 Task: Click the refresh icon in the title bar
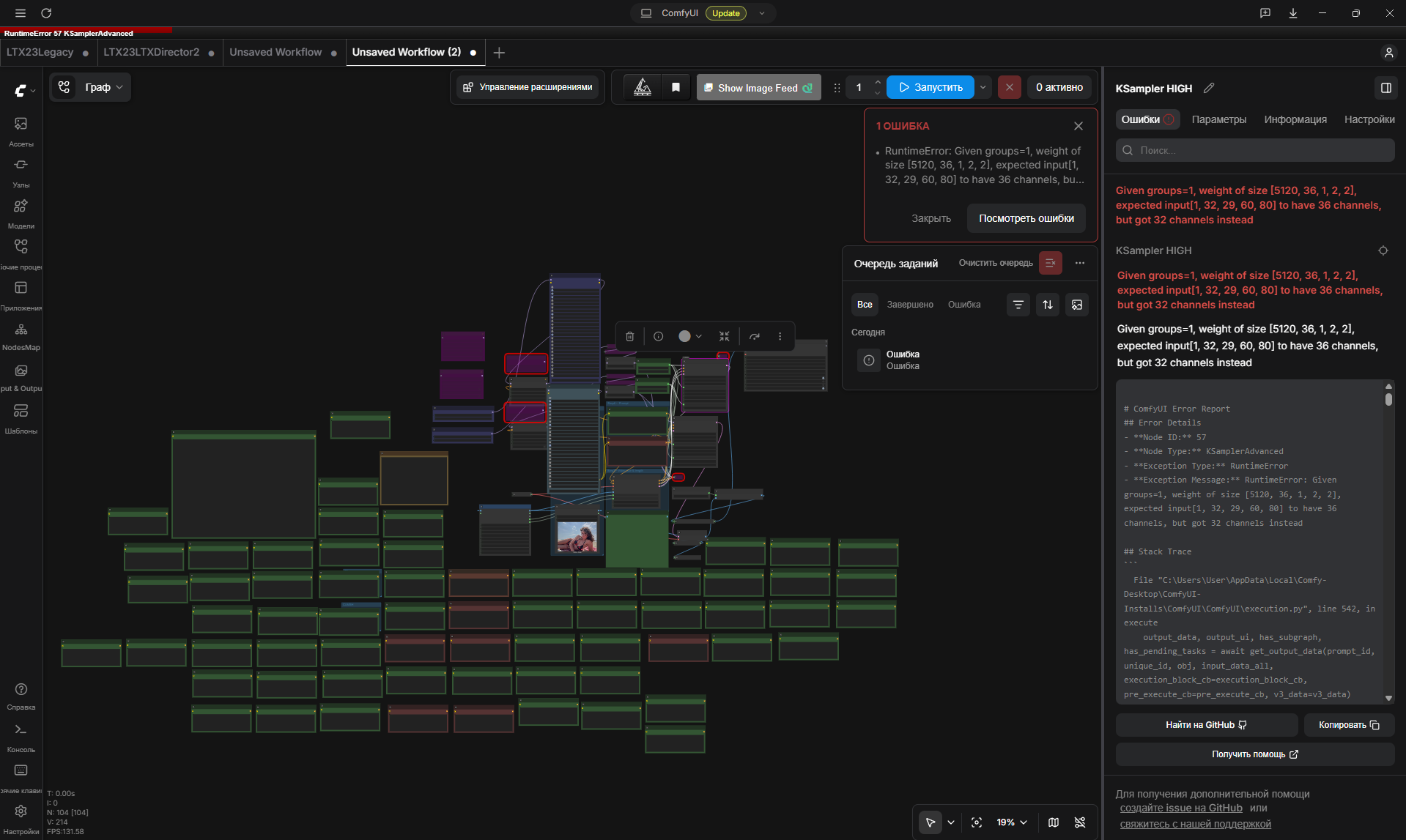tap(46, 13)
